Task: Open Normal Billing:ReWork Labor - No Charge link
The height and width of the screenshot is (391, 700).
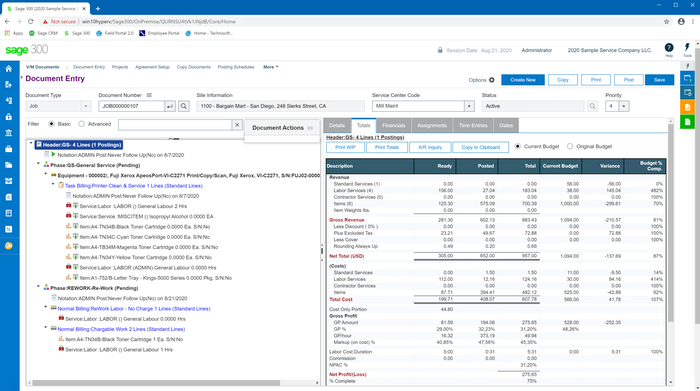Action: (x=134, y=309)
